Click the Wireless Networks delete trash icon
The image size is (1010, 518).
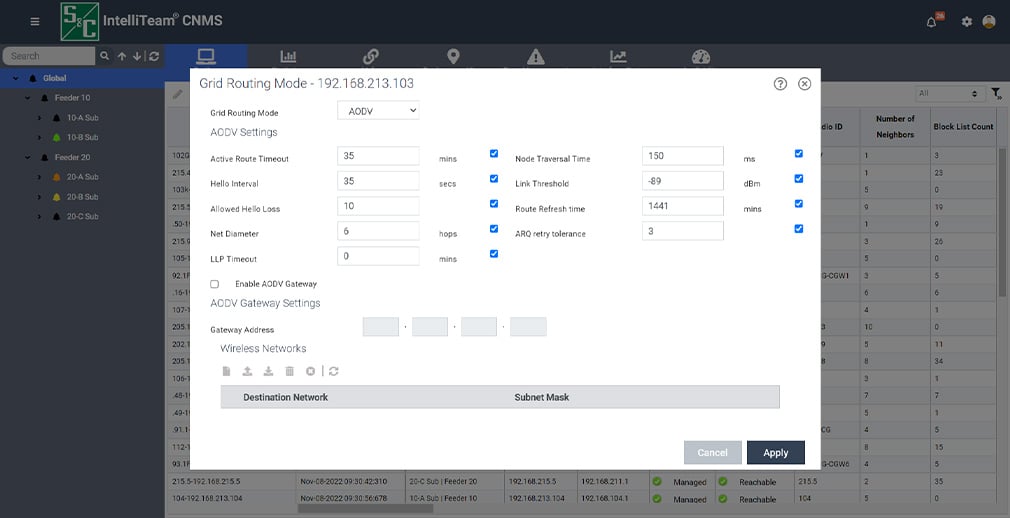(x=289, y=371)
